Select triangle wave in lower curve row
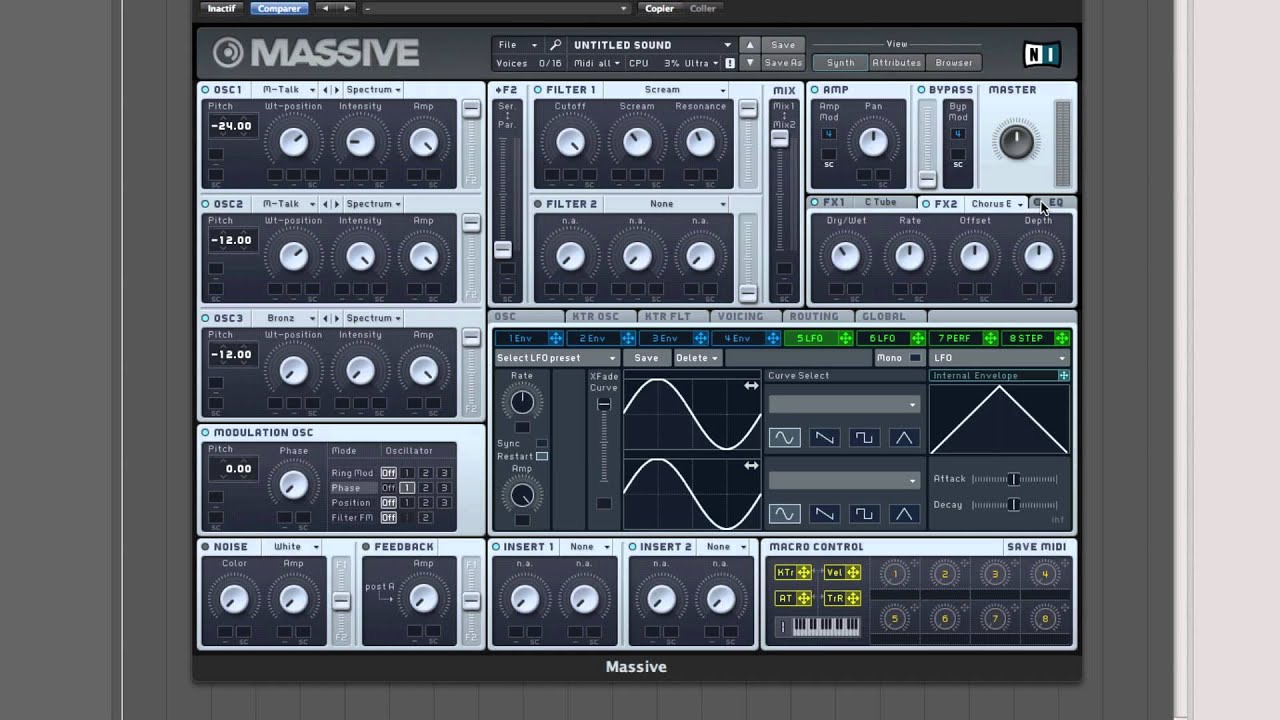The width and height of the screenshot is (1280, 720). [904, 514]
